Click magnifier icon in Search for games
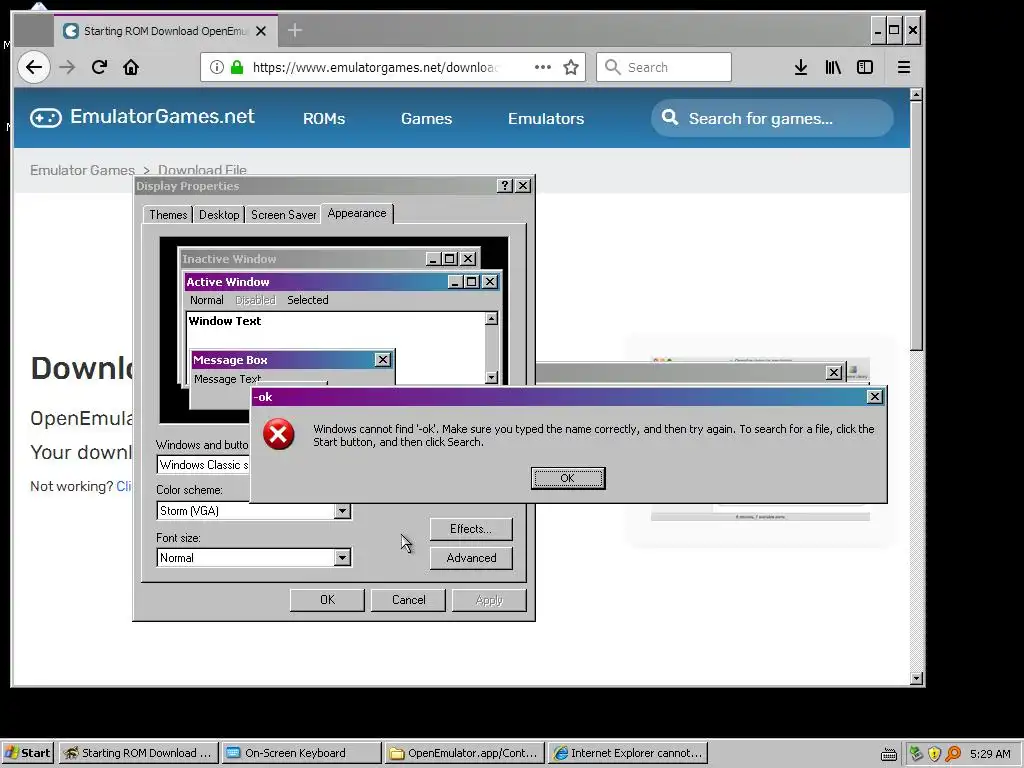 [x=669, y=118]
